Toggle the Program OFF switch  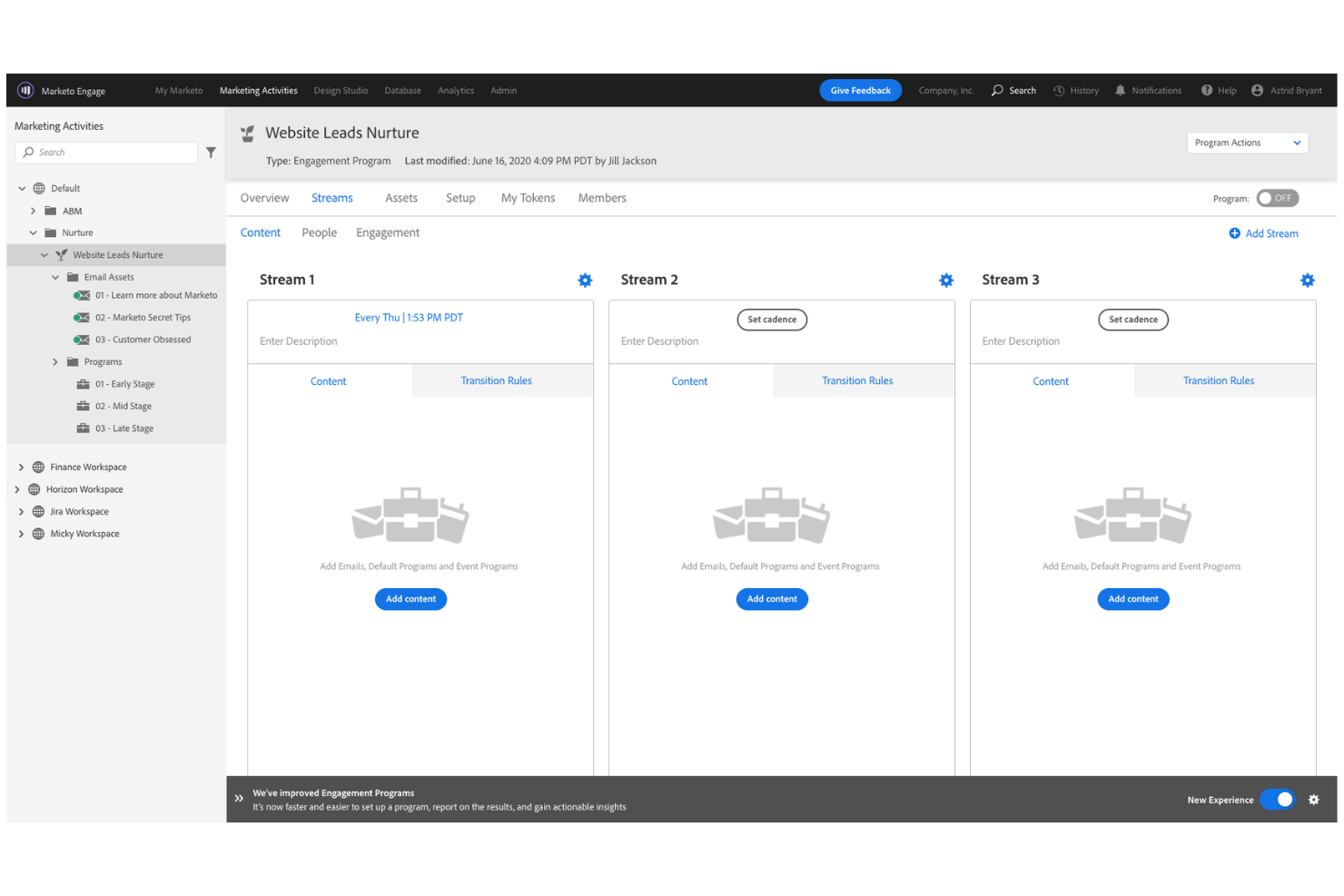click(1278, 198)
